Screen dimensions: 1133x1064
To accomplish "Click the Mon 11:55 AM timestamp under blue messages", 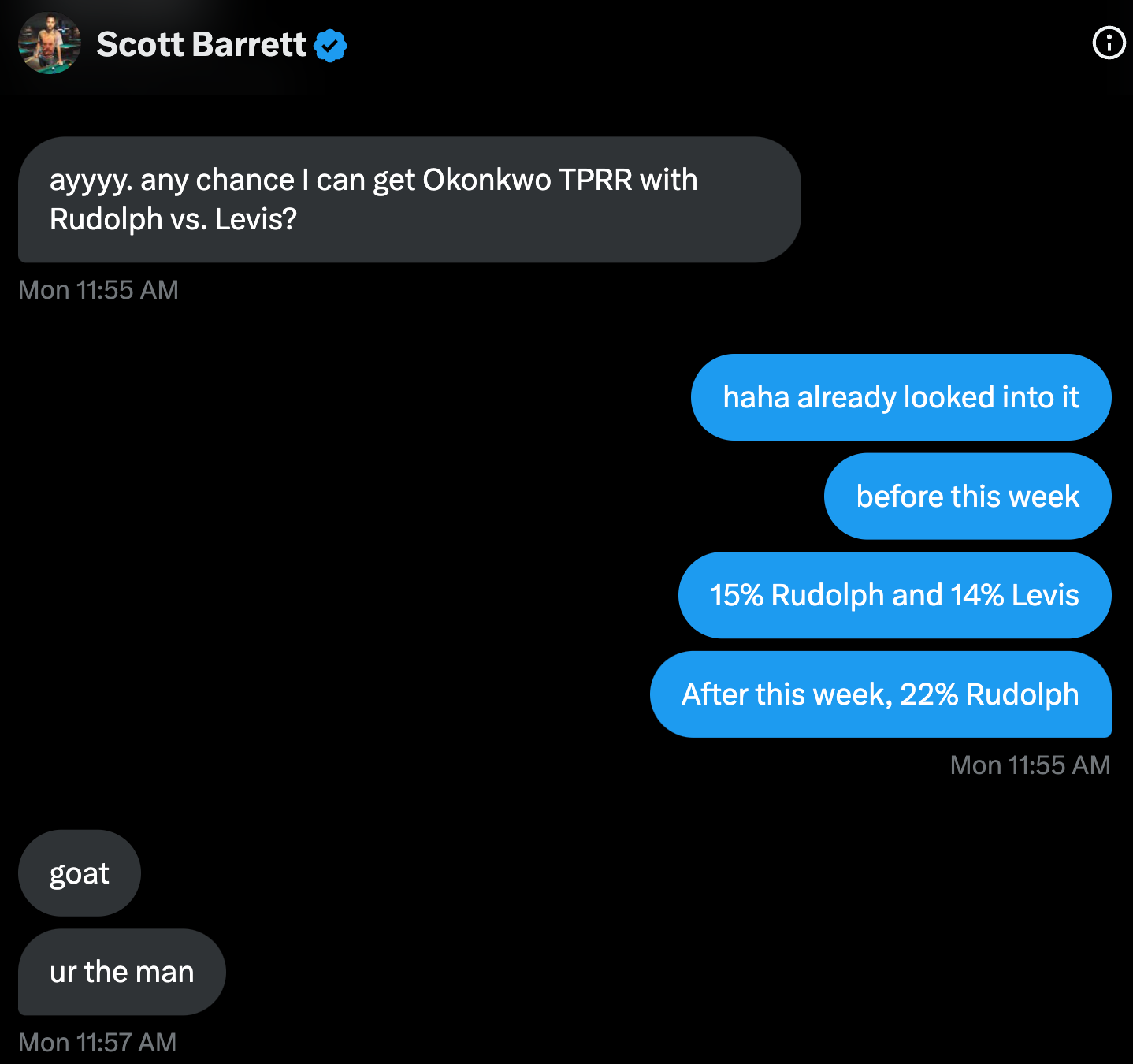I will pos(1030,765).
